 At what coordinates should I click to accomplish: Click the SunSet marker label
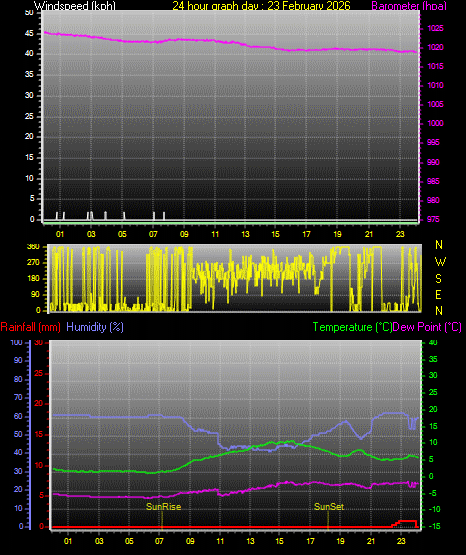(x=329, y=507)
